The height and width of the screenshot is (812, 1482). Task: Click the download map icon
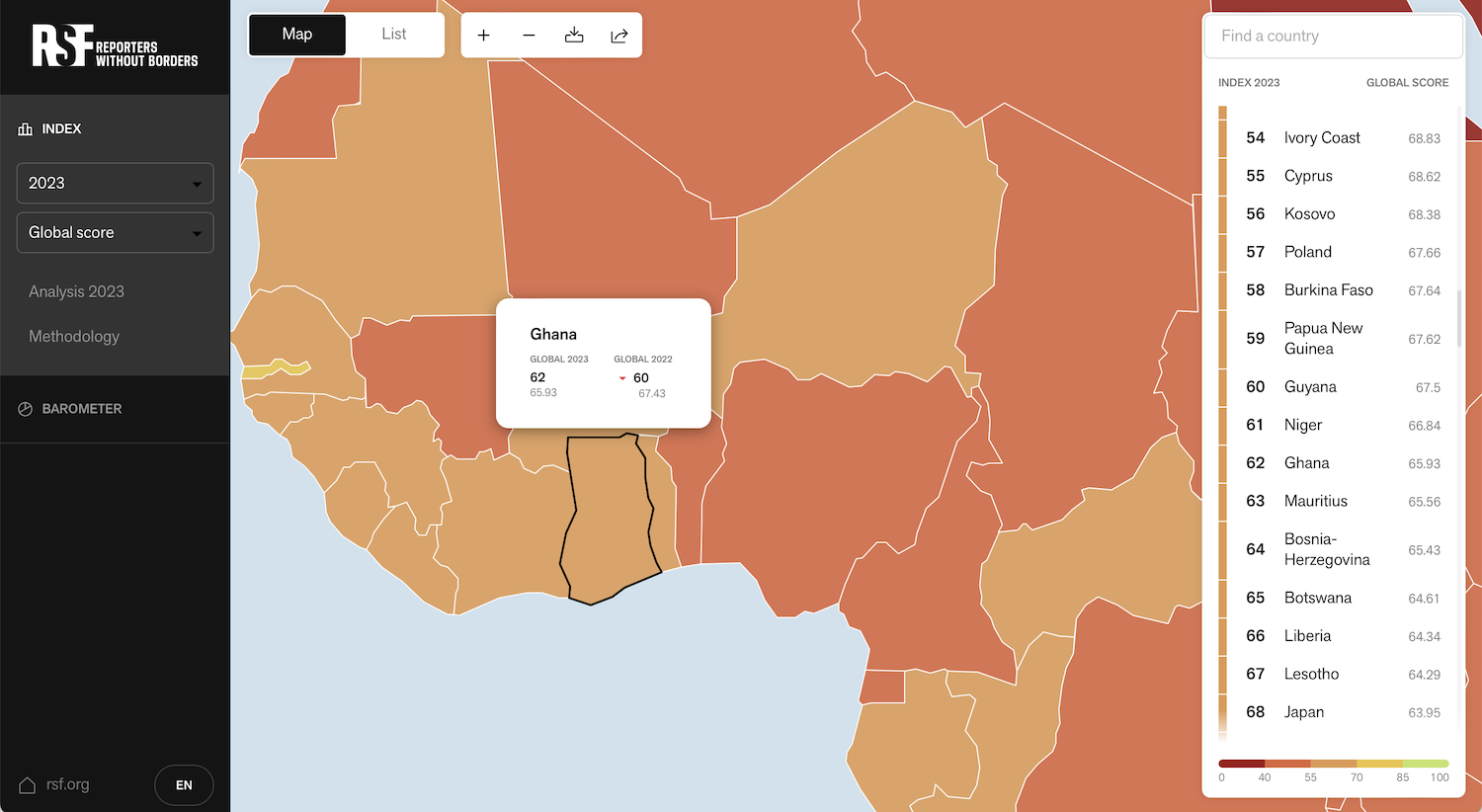[x=574, y=36]
